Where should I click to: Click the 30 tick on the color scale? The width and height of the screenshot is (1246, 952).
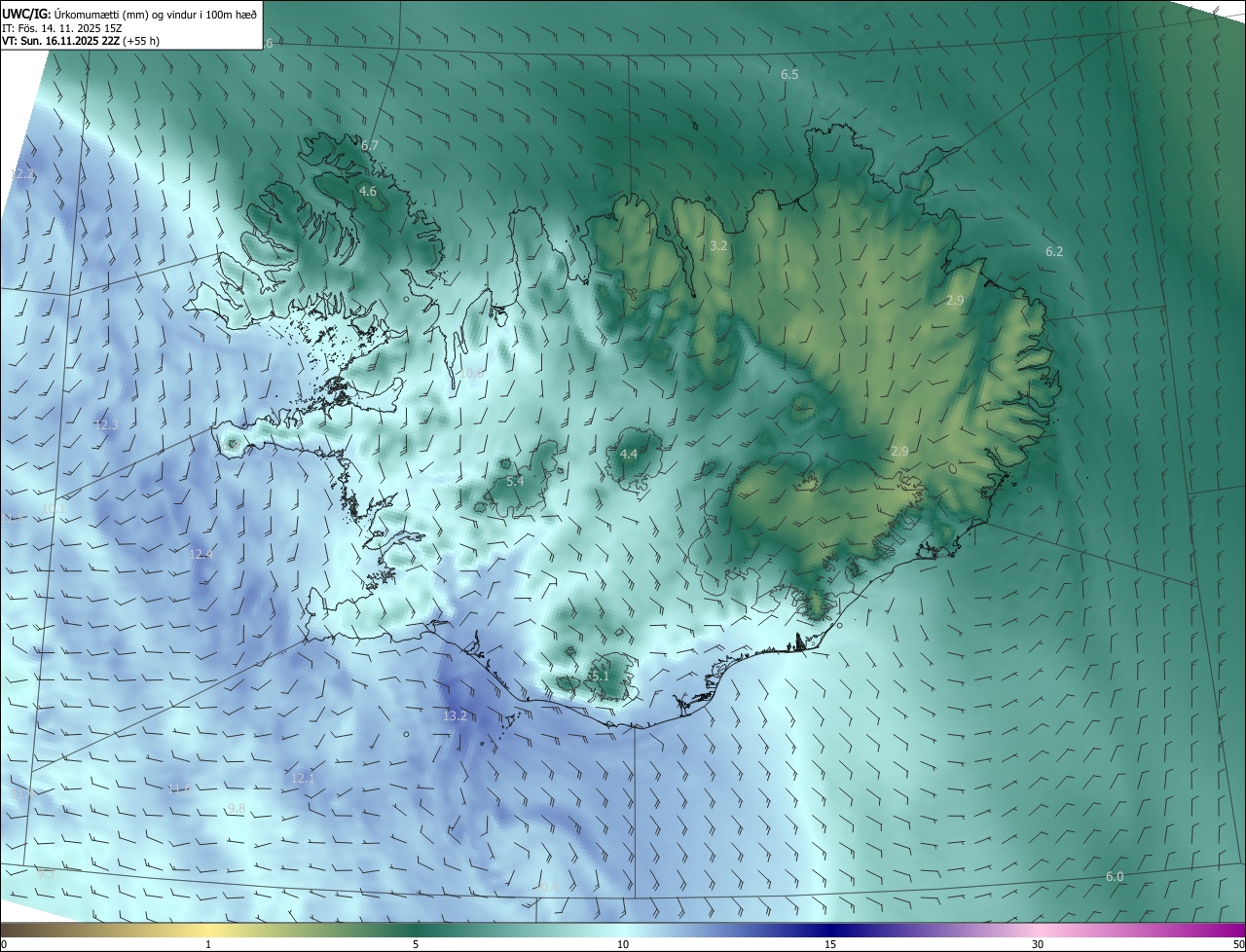1038,944
